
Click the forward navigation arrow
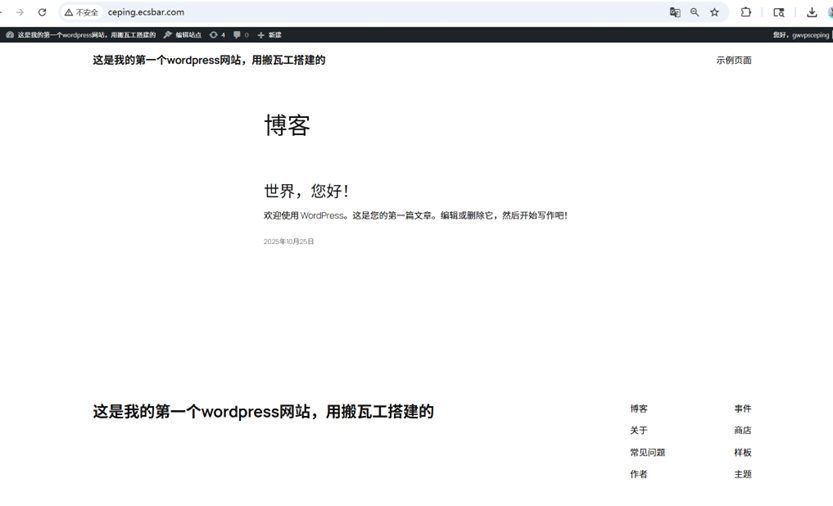point(19,12)
